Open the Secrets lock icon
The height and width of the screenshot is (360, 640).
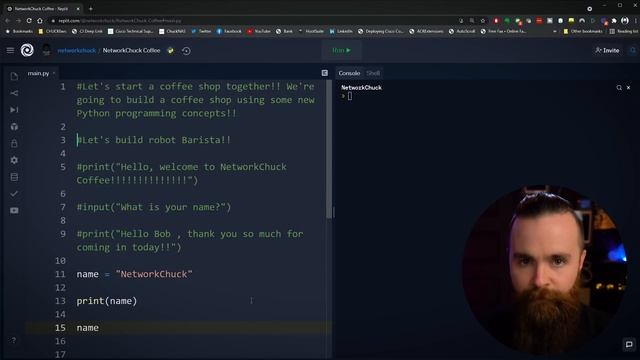coord(14,143)
